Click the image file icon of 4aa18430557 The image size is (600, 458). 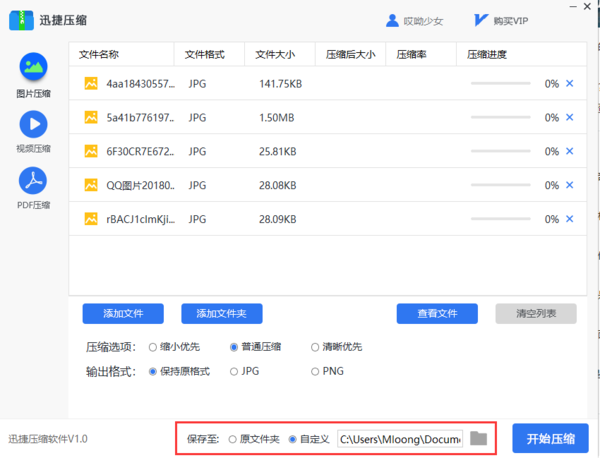click(91, 83)
